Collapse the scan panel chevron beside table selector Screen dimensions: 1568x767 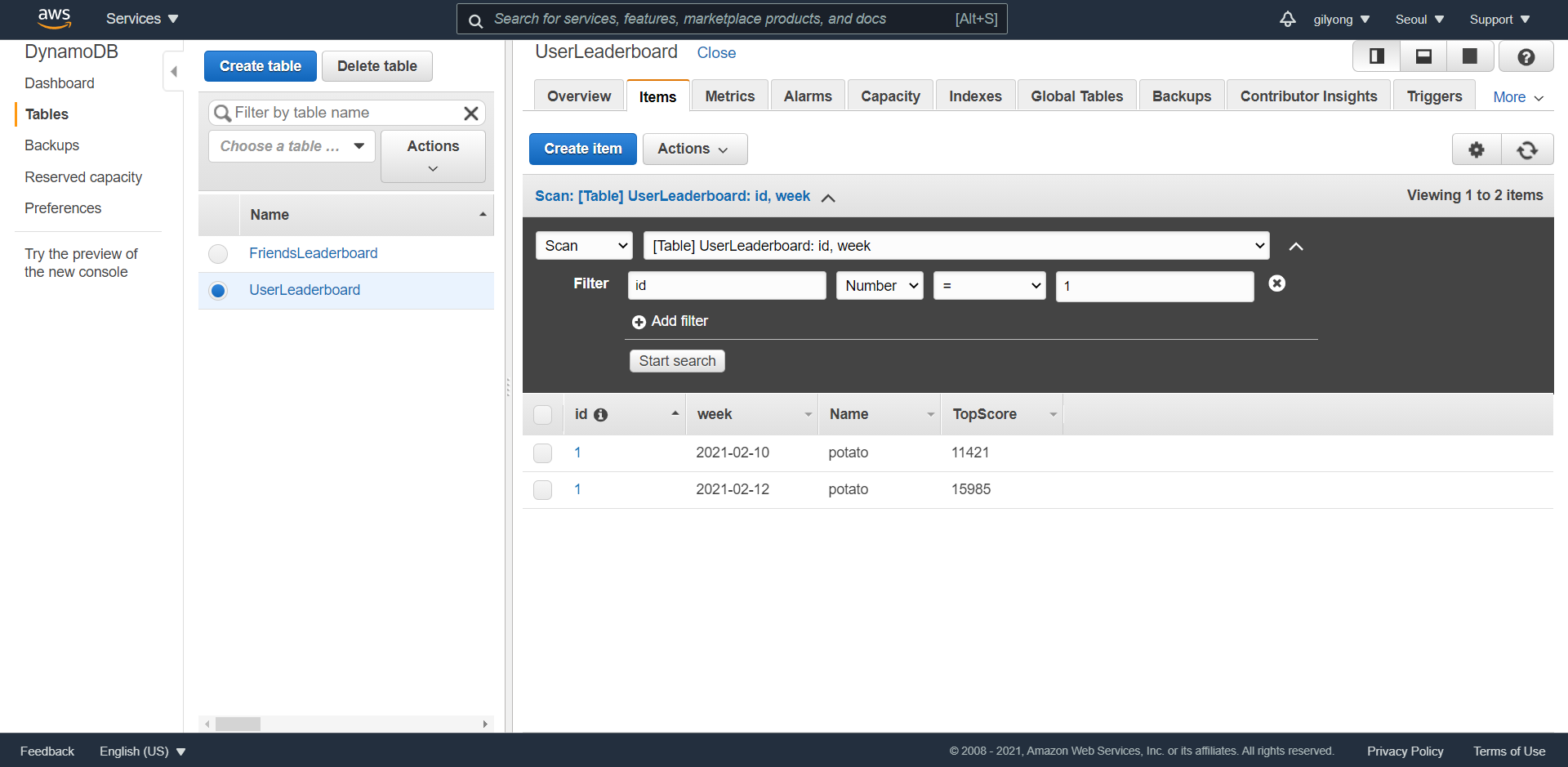tap(1296, 247)
